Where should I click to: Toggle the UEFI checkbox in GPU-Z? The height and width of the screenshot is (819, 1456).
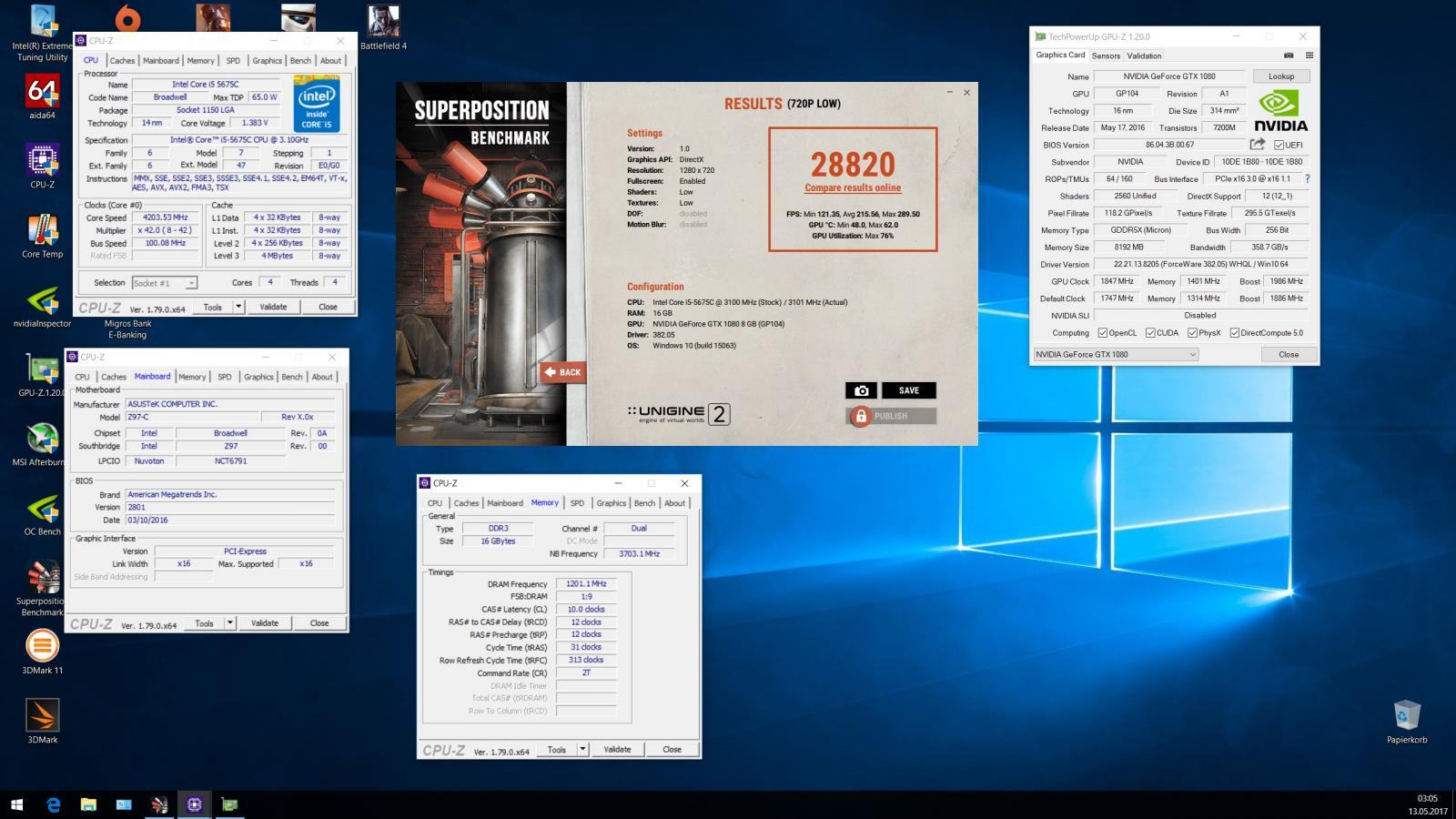(x=1279, y=145)
